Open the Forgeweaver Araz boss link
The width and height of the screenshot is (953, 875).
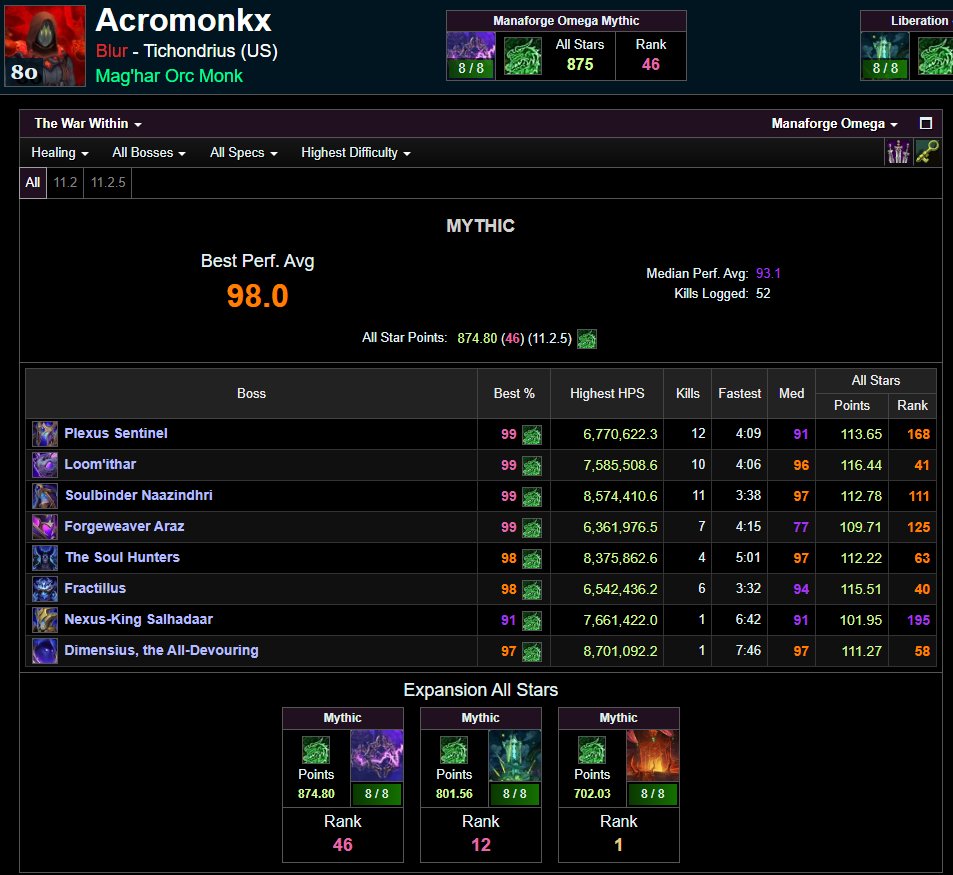[124, 526]
